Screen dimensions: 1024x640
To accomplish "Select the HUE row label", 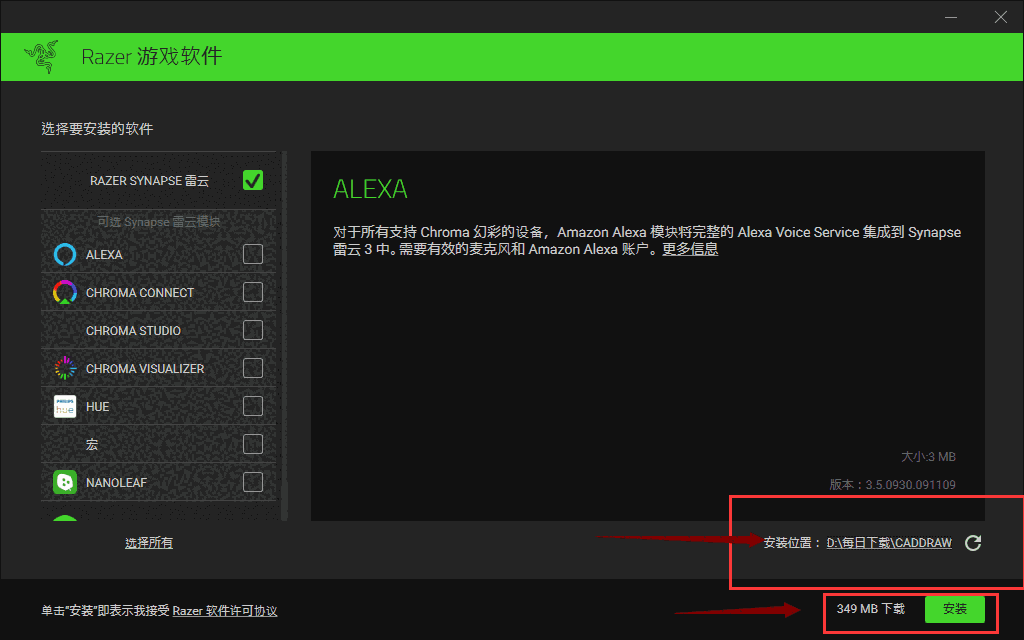I will point(97,407).
